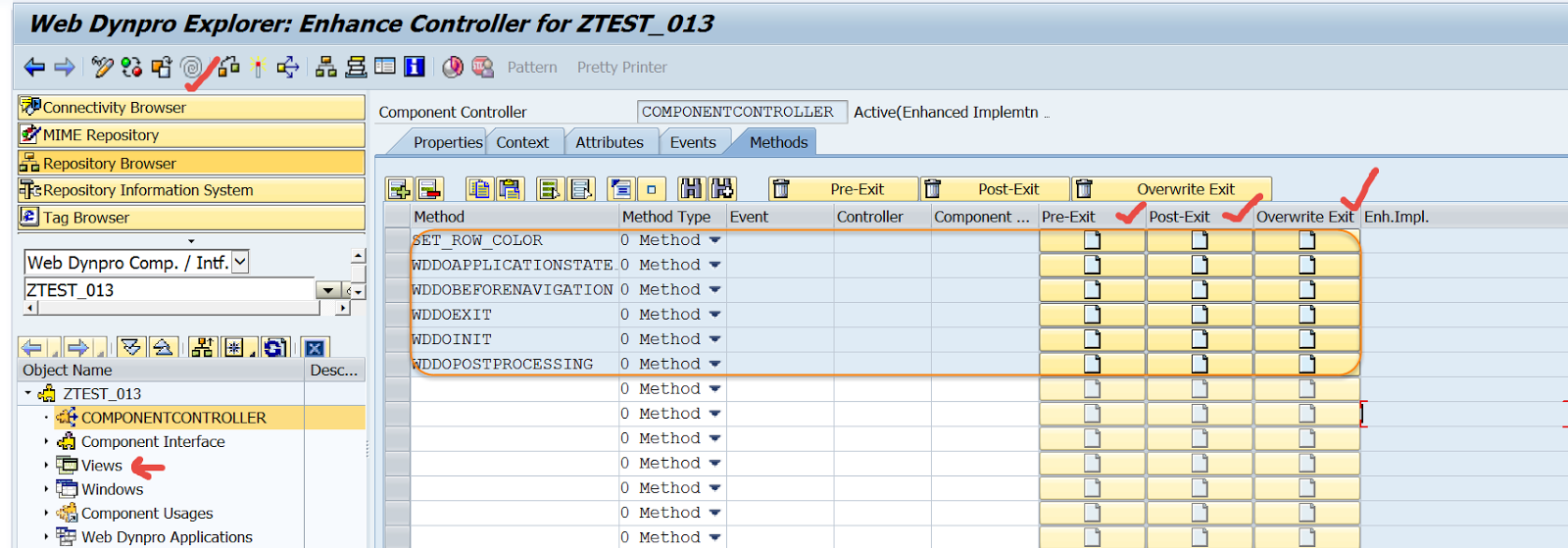Create Pre-Exit for WDDOINIT method
This screenshot has width=1568, height=548.
pyautogui.click(x=1092, y=339)
